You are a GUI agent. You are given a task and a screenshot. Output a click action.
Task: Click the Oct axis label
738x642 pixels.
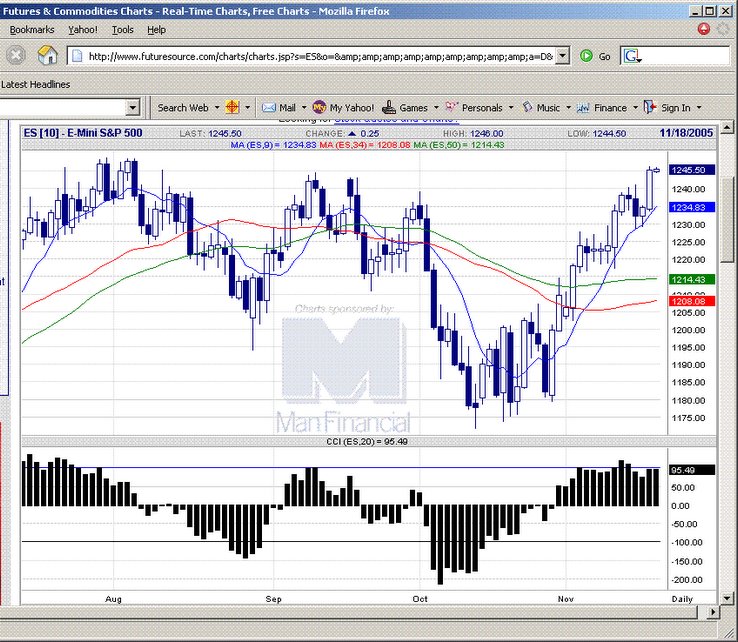tap(420, 599)
